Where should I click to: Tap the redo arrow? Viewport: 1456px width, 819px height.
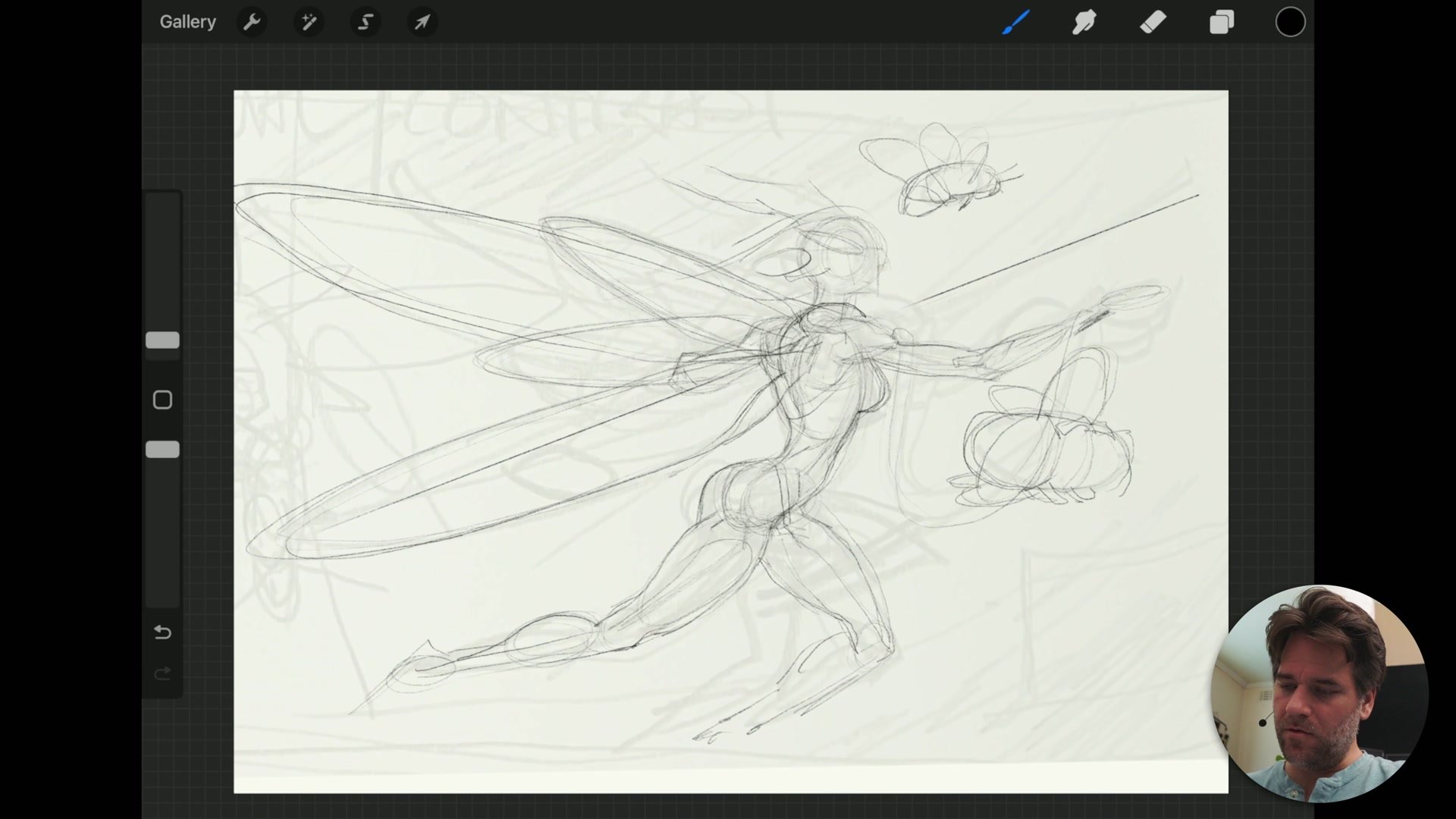tap(162, 673)
